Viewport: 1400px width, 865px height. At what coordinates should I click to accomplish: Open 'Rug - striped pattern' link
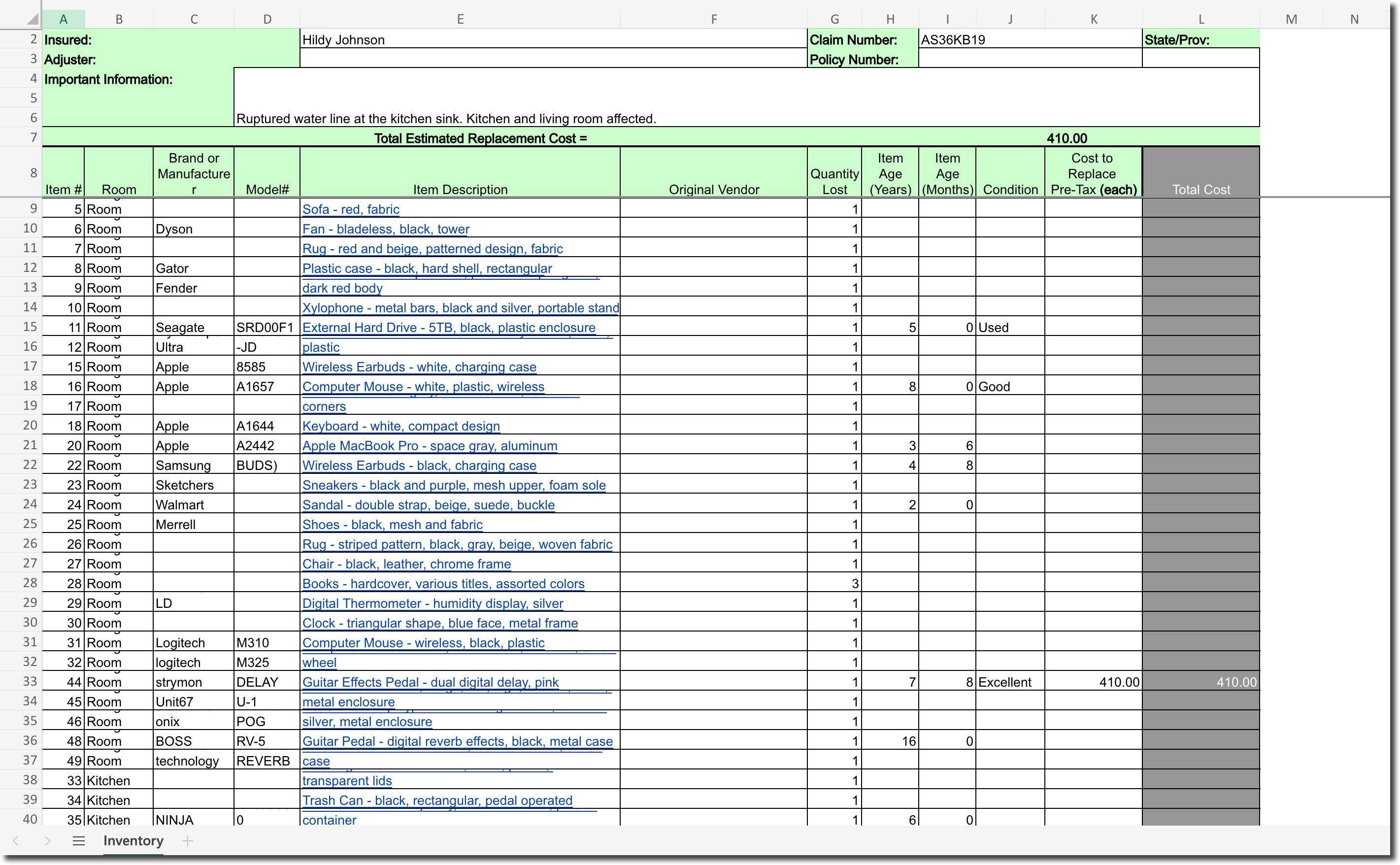457,545
